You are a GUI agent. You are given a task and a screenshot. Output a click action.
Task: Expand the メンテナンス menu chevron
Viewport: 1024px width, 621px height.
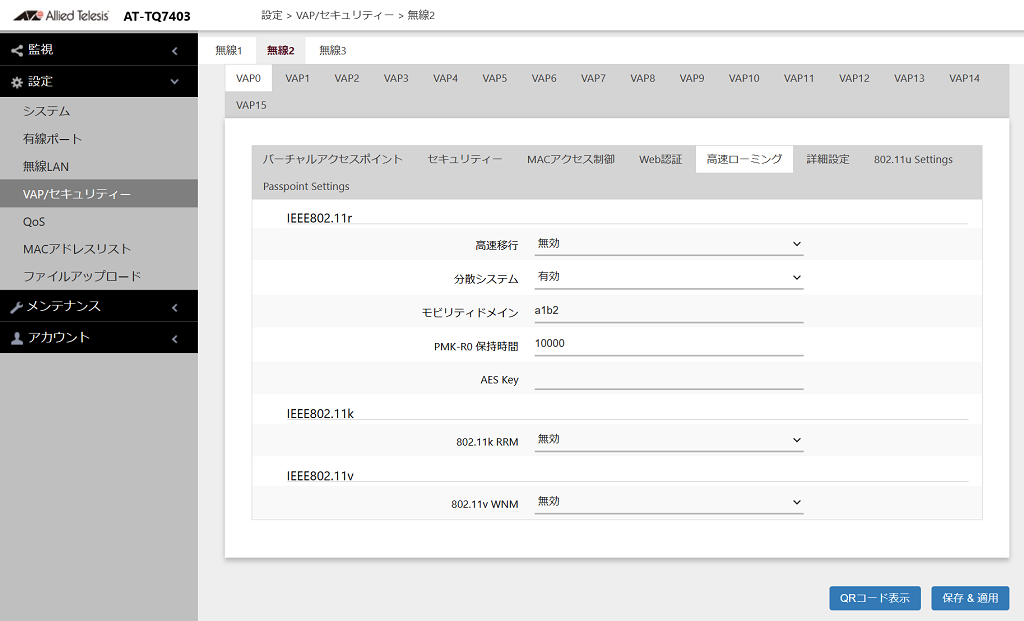click(x=174, y=307)
